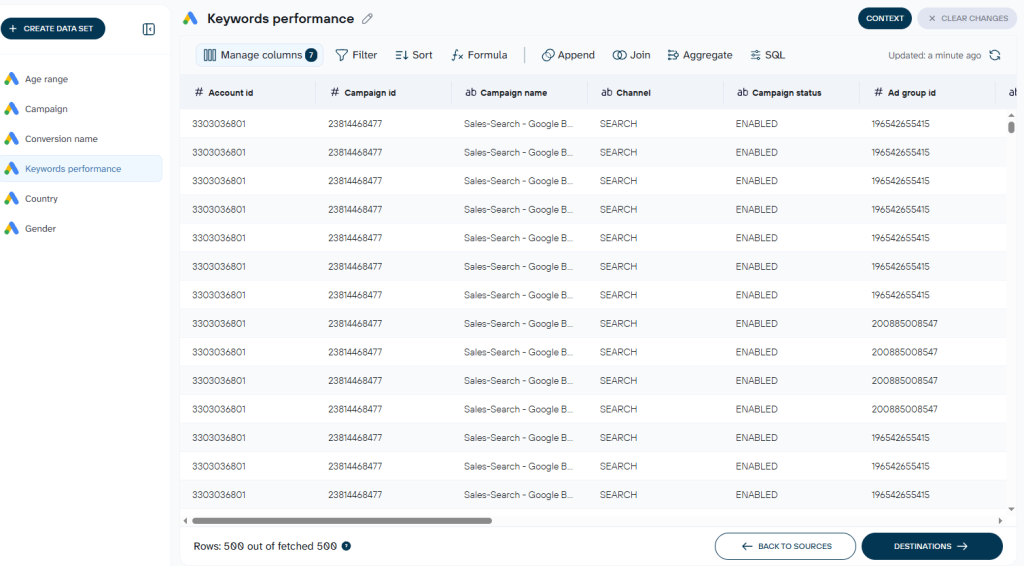The width and height of the screenshot is (1024, 566).
Task: Click horizontal scrollbar left arrow
Action: coord(185,521)
